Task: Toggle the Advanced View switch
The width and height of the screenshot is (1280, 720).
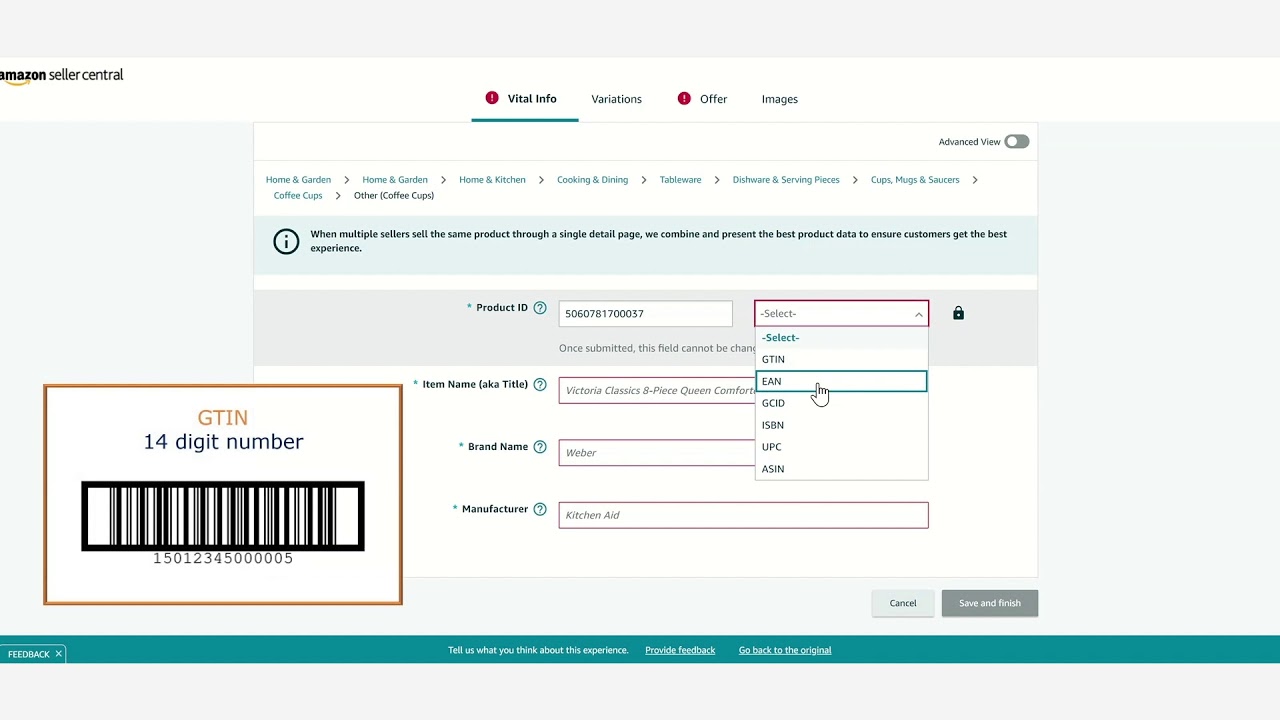Action: click(x=1017, y=142)
